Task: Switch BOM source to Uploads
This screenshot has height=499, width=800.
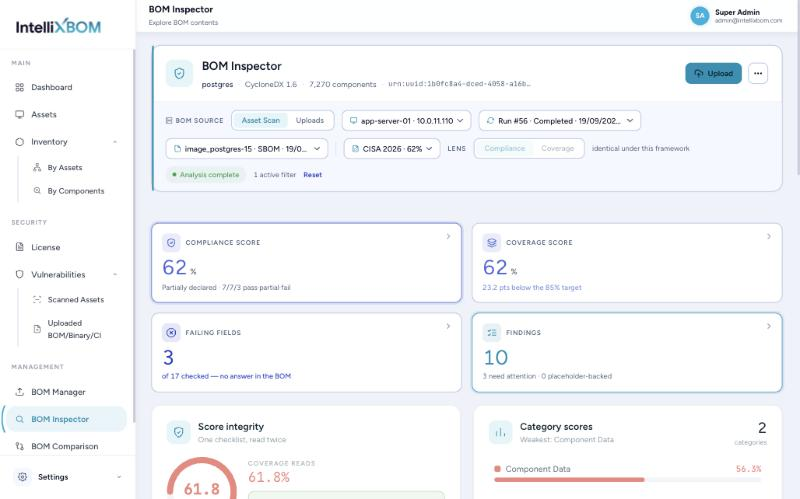Action: click(310, 120)
